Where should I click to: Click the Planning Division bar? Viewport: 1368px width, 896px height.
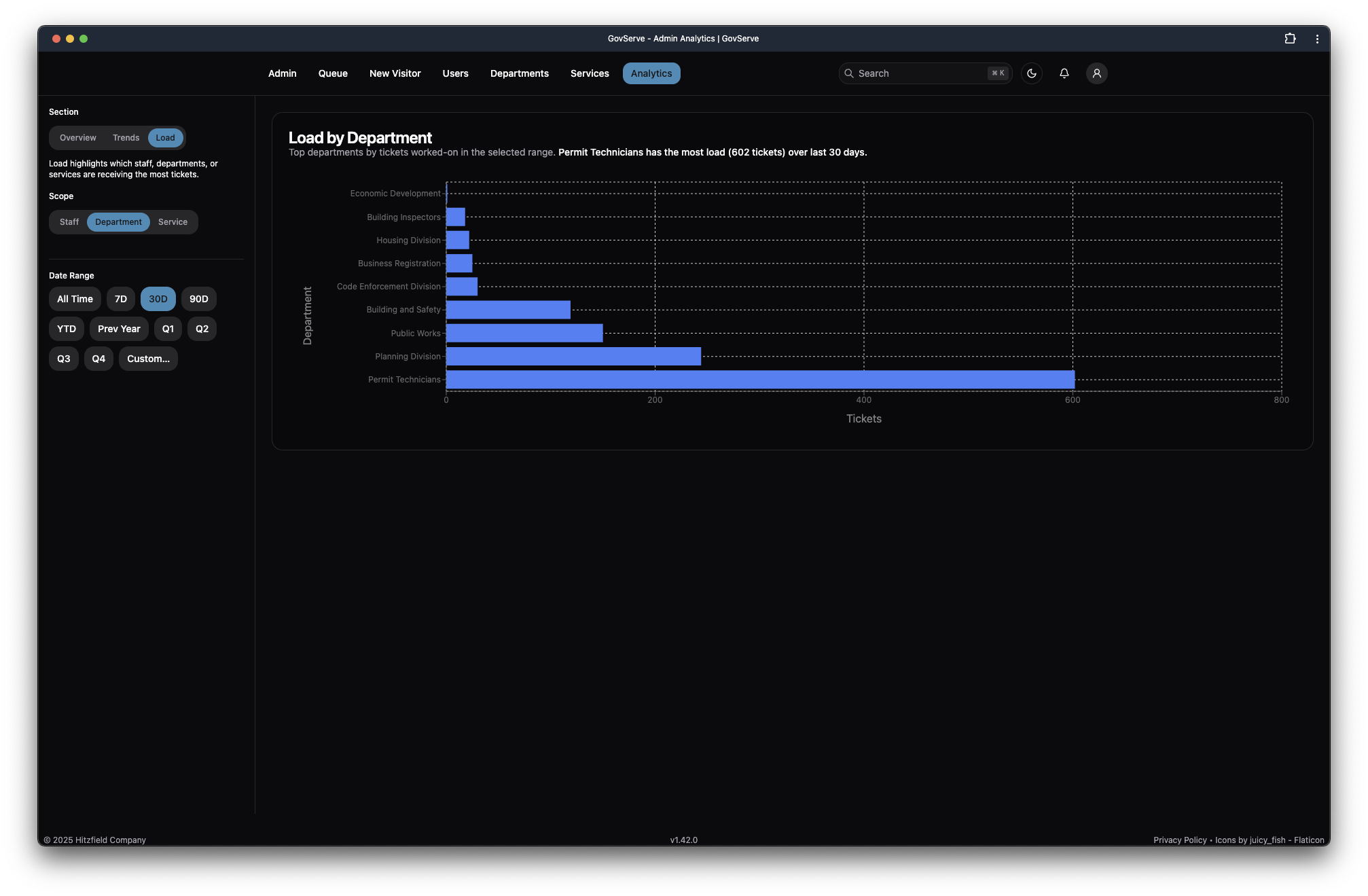tap(571, 356)
